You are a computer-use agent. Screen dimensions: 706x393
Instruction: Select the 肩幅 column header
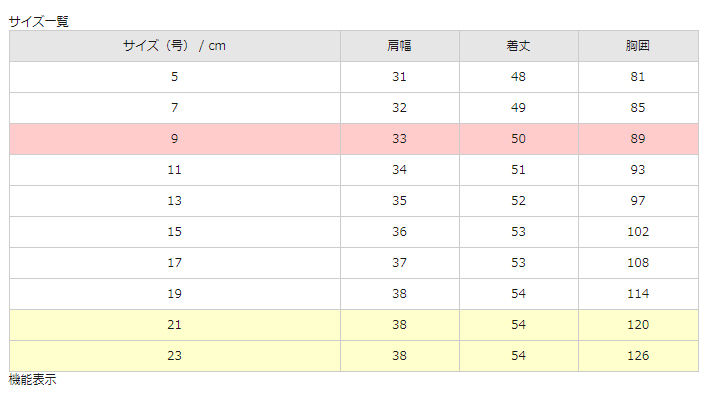tap(399, 46)
